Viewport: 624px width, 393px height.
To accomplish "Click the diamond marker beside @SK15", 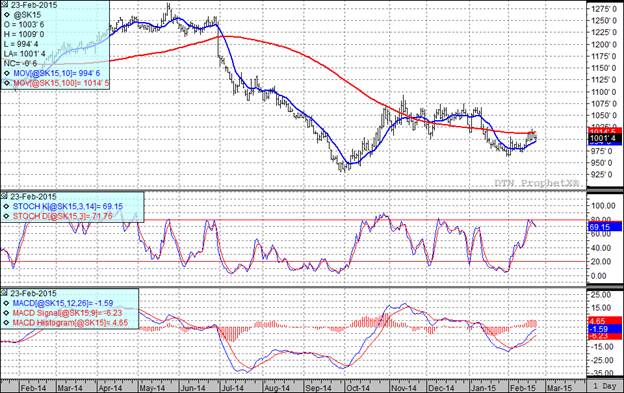I will (x=7, y=15).
